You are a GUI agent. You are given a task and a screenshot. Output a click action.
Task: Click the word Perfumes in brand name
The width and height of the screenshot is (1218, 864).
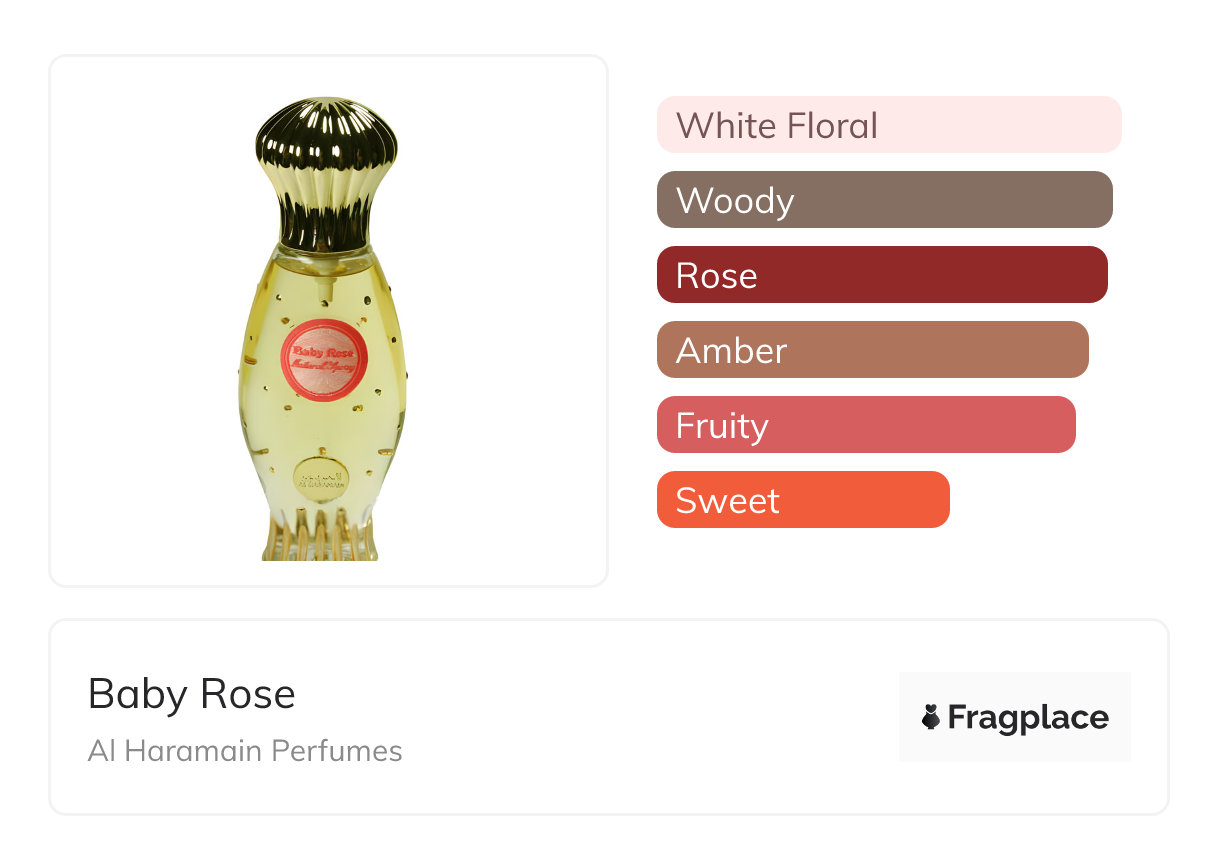coord(343,751)
